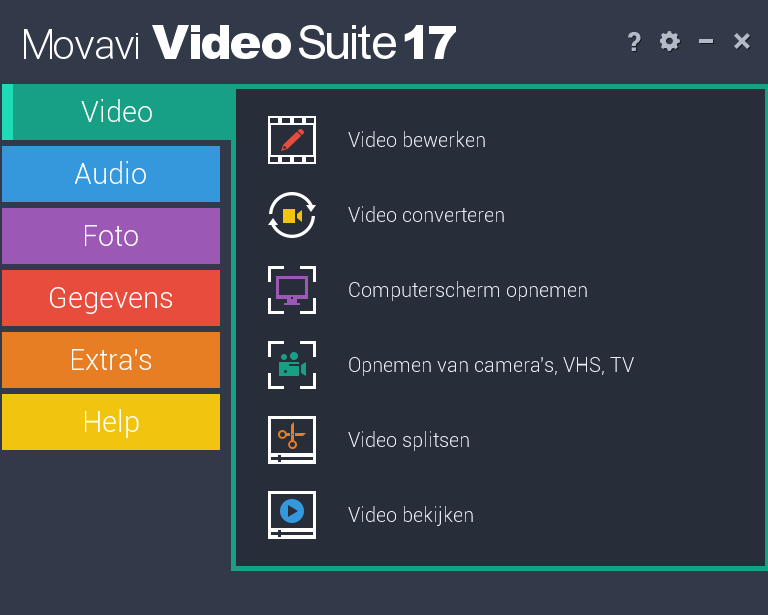768x615 pixels.
Task: Click the Video bewerken text link
Action: 417,140
